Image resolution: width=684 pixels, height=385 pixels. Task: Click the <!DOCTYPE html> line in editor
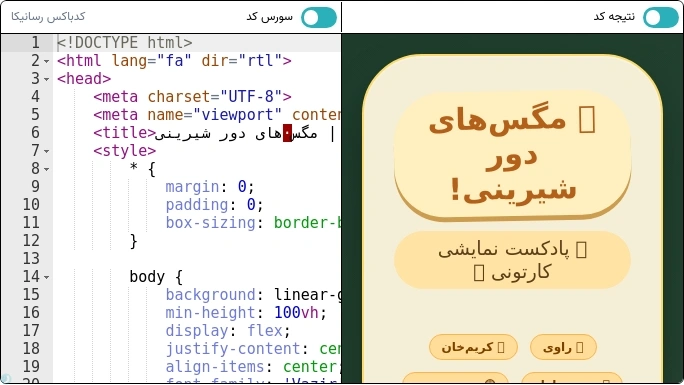click(125, 43)
